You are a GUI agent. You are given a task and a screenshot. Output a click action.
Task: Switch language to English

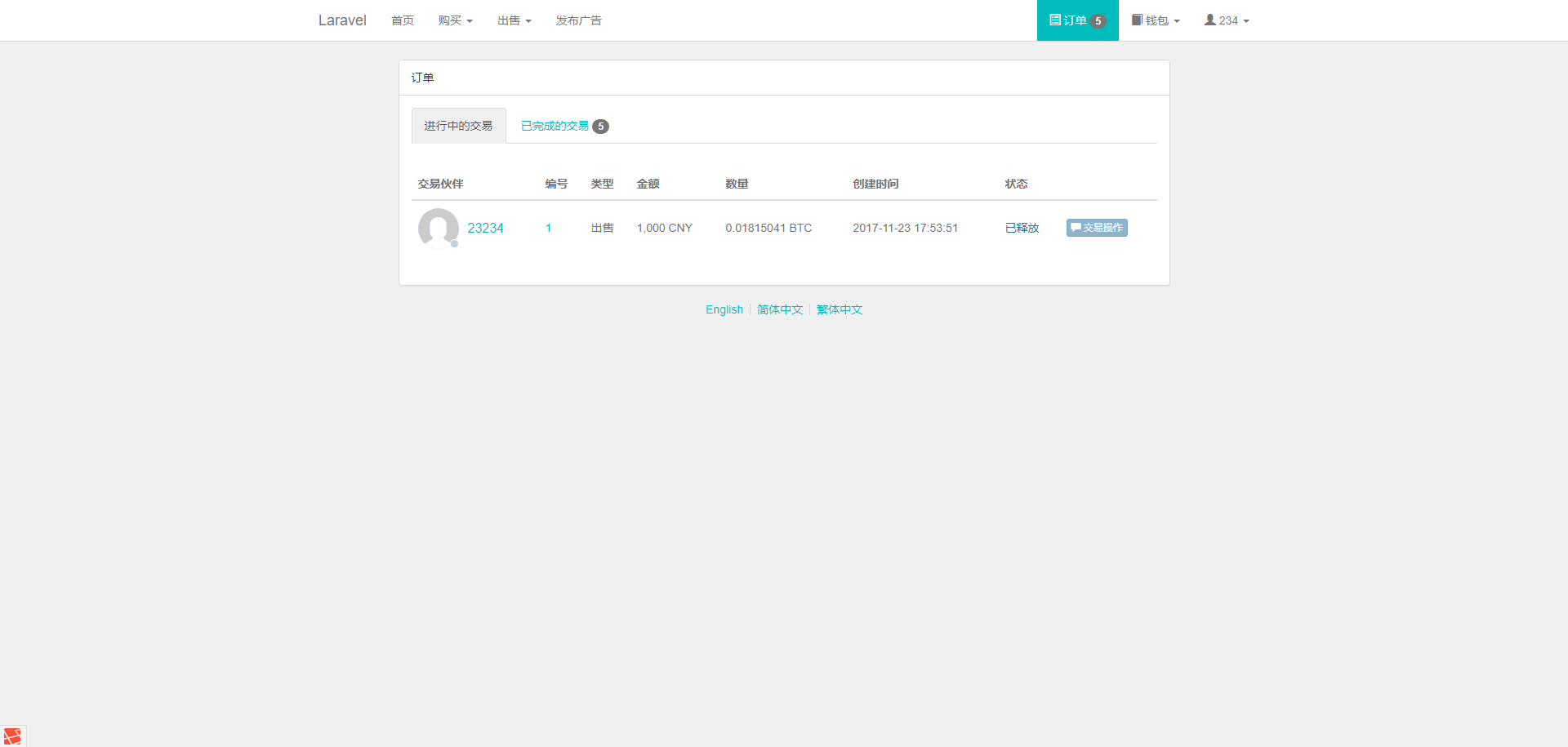[724, 309]
